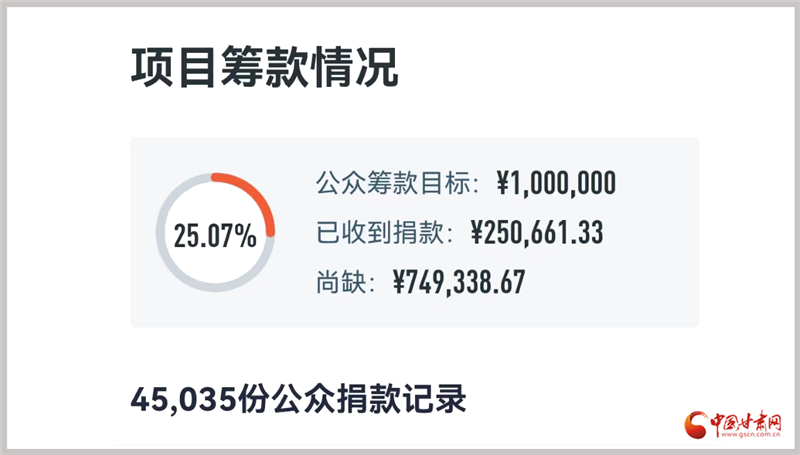Click the 25.07% percentage text
Image resolution: width=800 pixels, height=455 pixels.
tap(215, 236)
